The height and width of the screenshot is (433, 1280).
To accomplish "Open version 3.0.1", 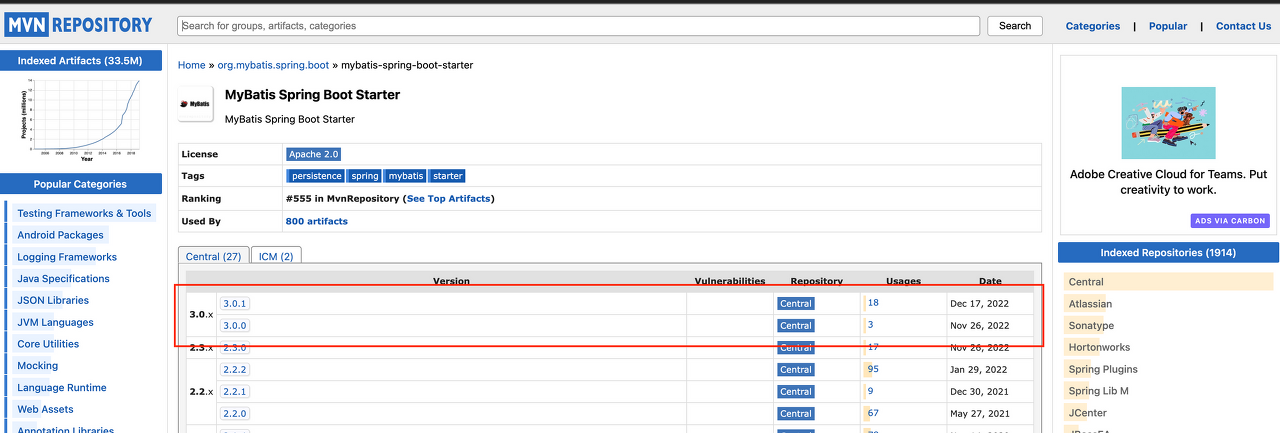I will (234, 303).
